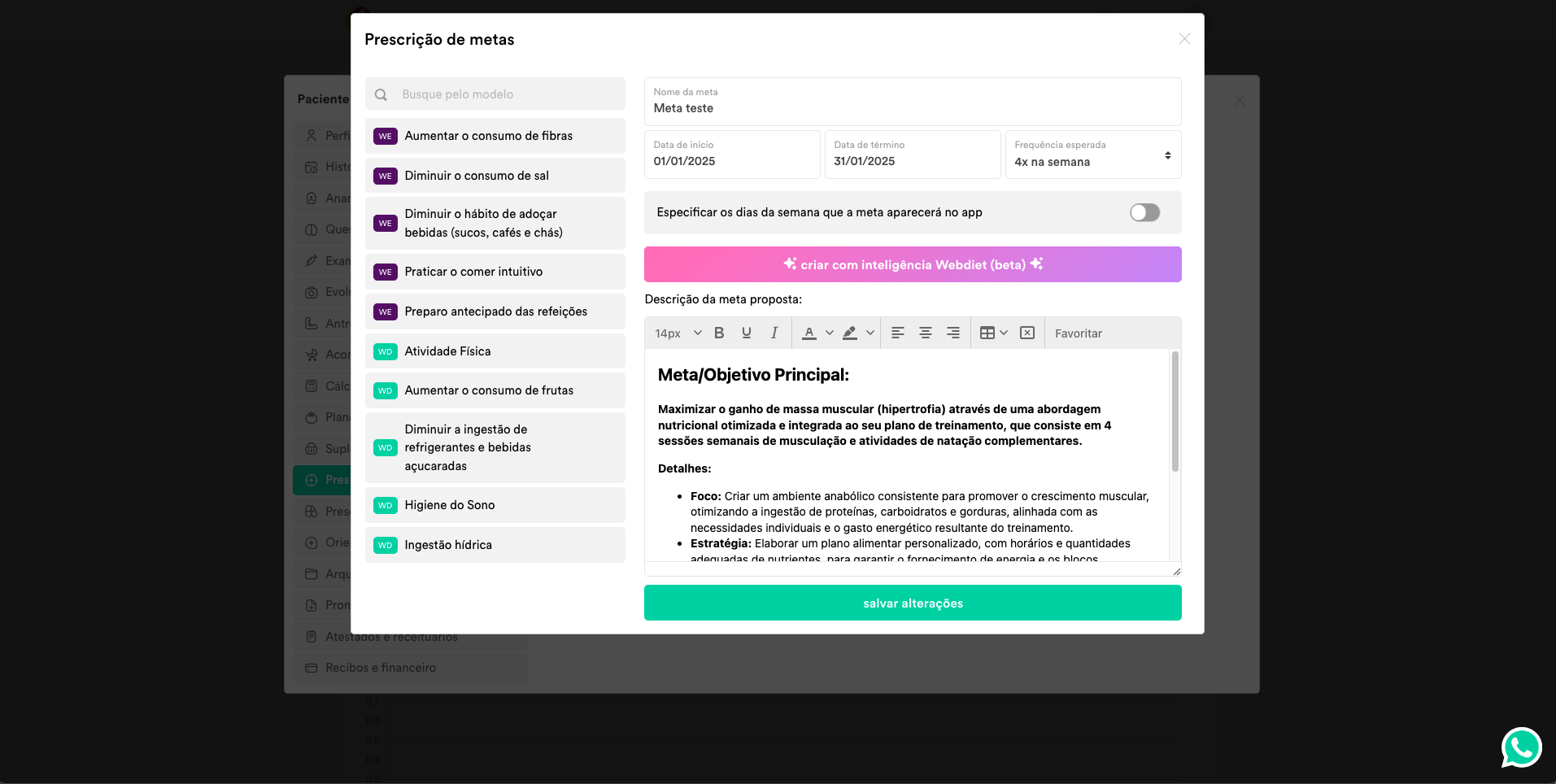
Task: Click the Busque pelo modelo search field
Action: pos(495,94)
